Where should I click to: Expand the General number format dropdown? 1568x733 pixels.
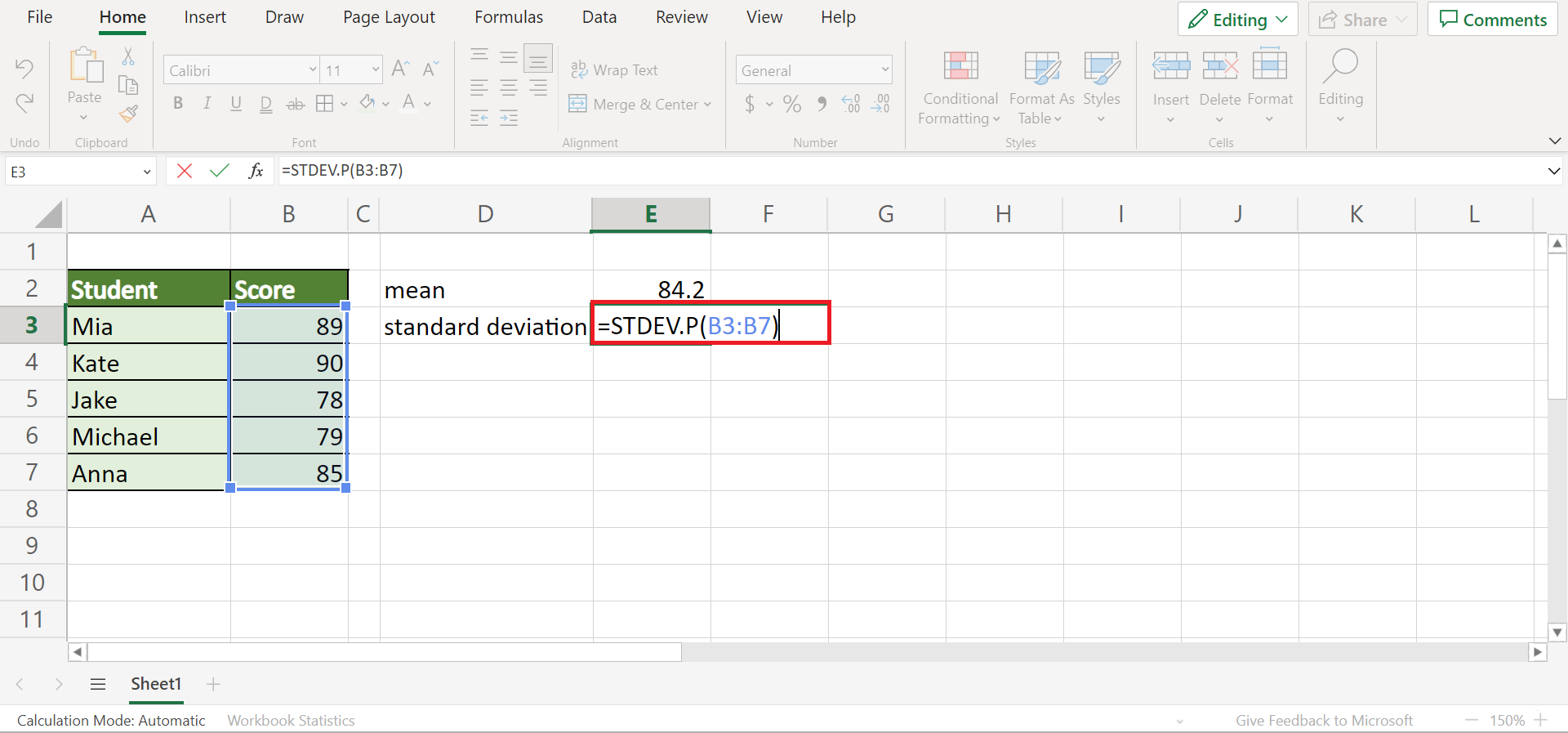tap(884, 70)
